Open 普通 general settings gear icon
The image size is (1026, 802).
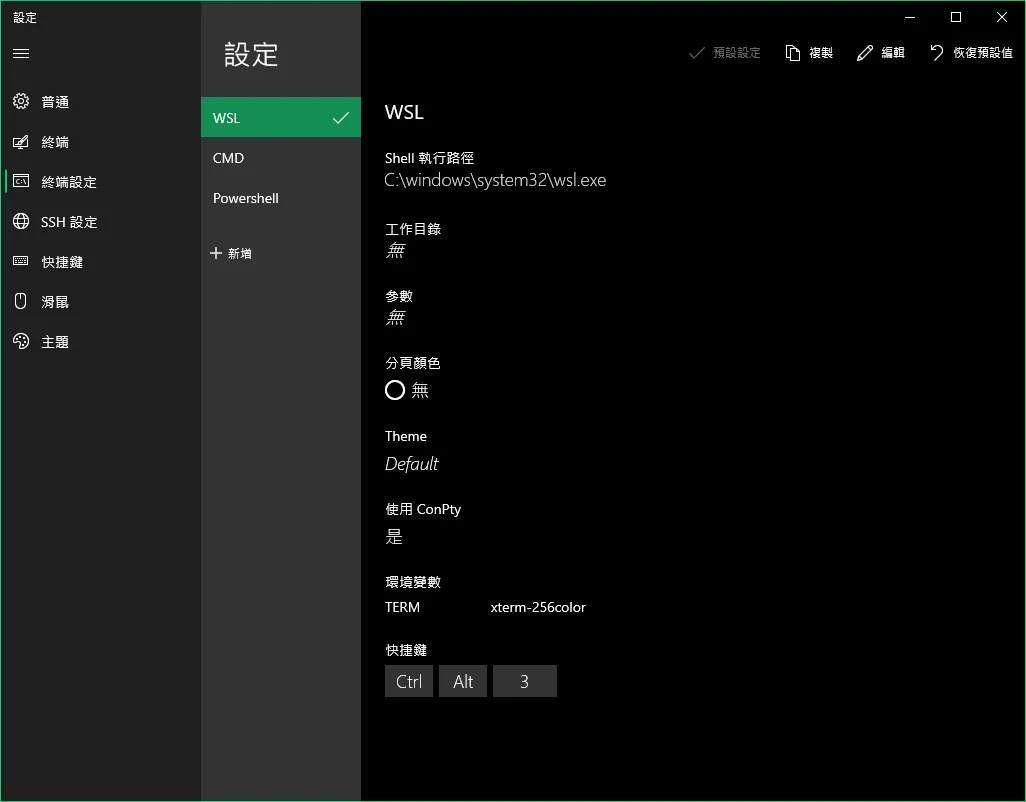(21, 102)
